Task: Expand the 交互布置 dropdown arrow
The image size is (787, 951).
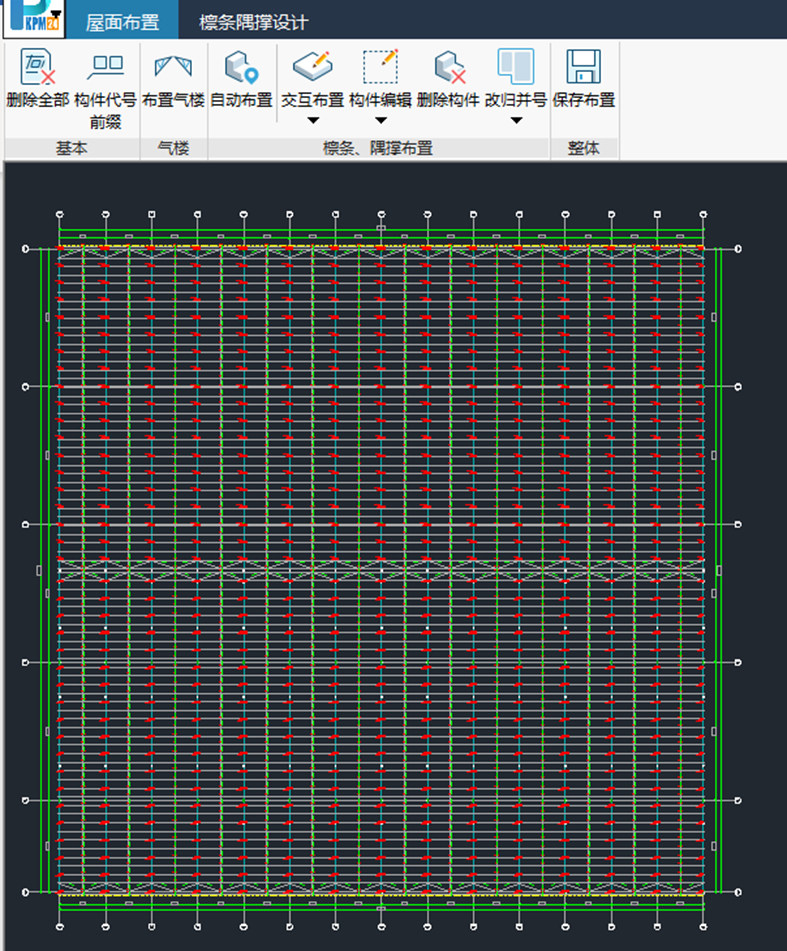Action: (x=313, y=120)
